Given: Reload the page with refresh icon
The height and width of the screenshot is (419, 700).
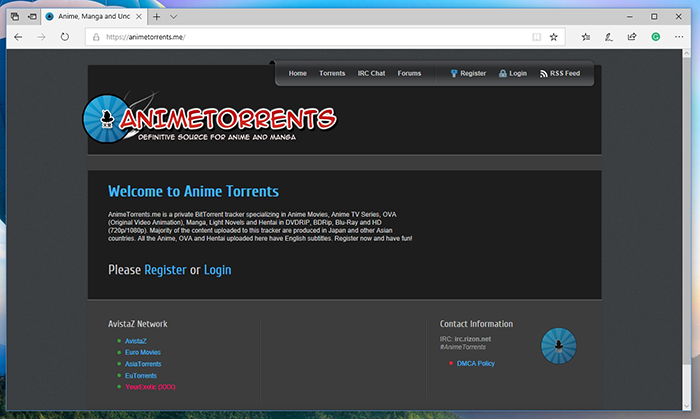Looking at the screenshot, I should tap(65, 37).
